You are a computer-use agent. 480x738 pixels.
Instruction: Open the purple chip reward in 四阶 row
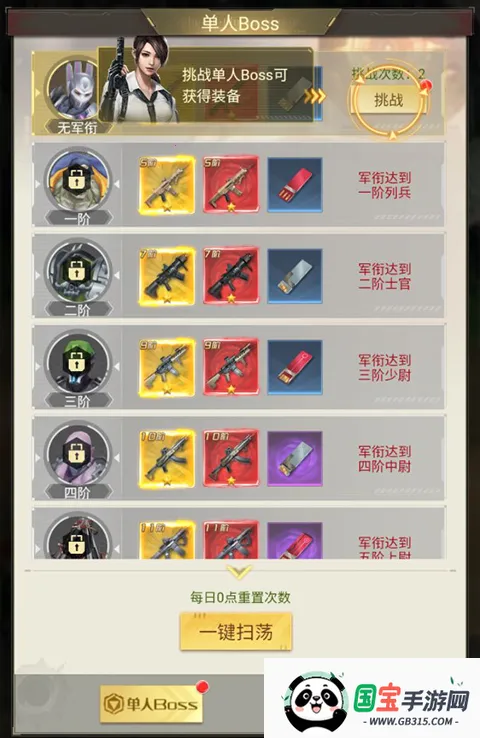[x=295, y=459]
